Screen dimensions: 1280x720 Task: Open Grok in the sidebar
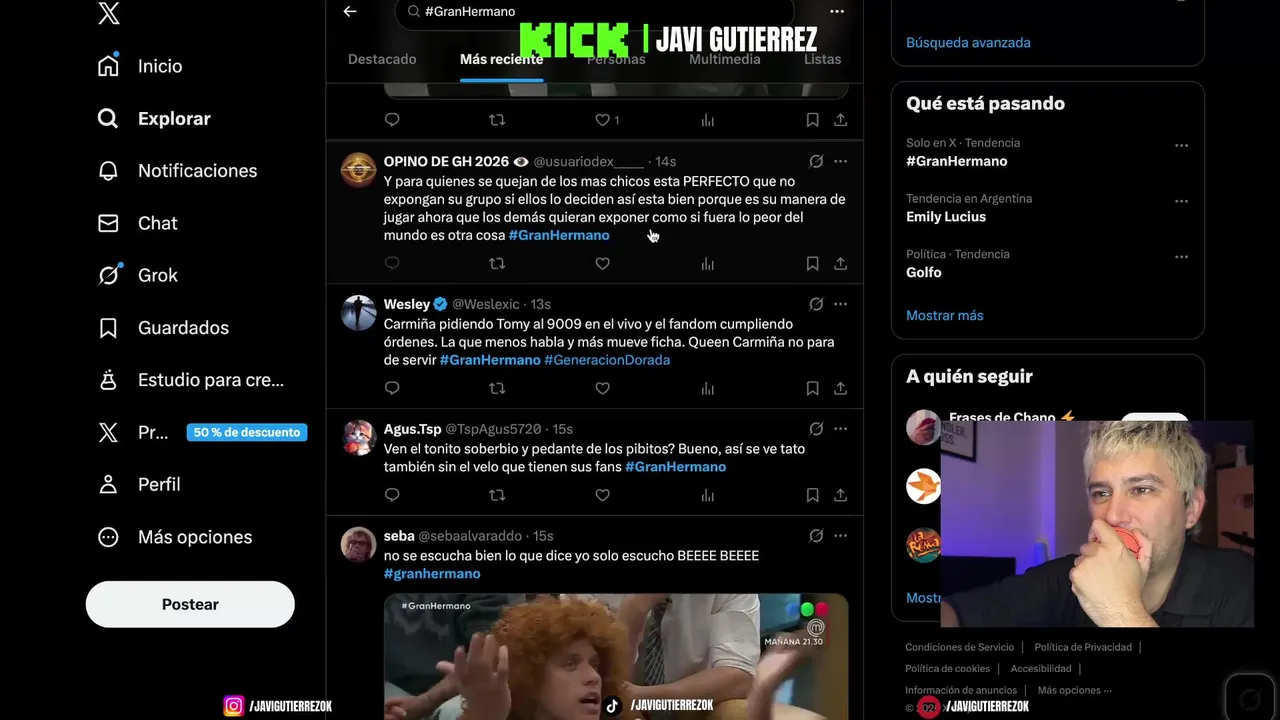click(137, 275)
